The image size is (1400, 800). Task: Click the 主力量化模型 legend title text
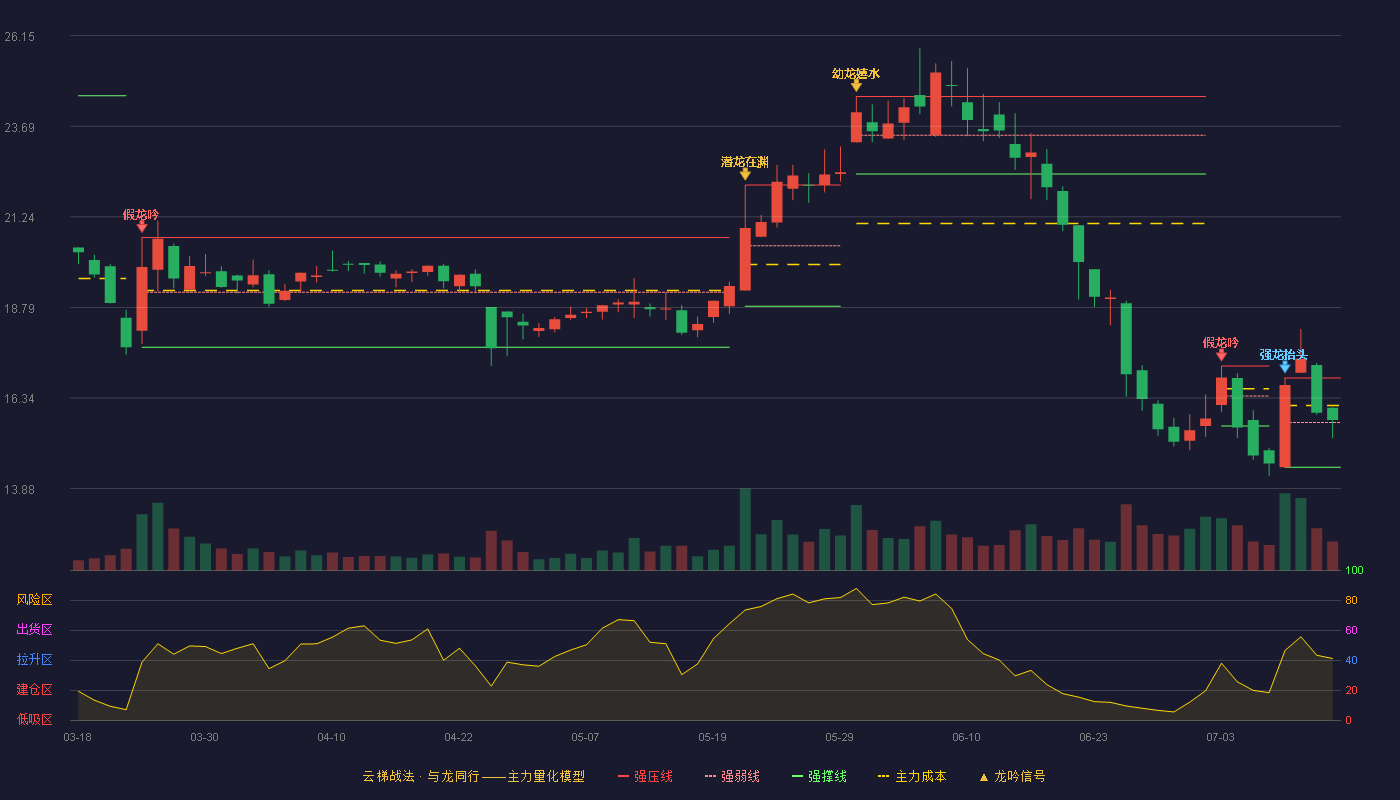coord(546,776)
